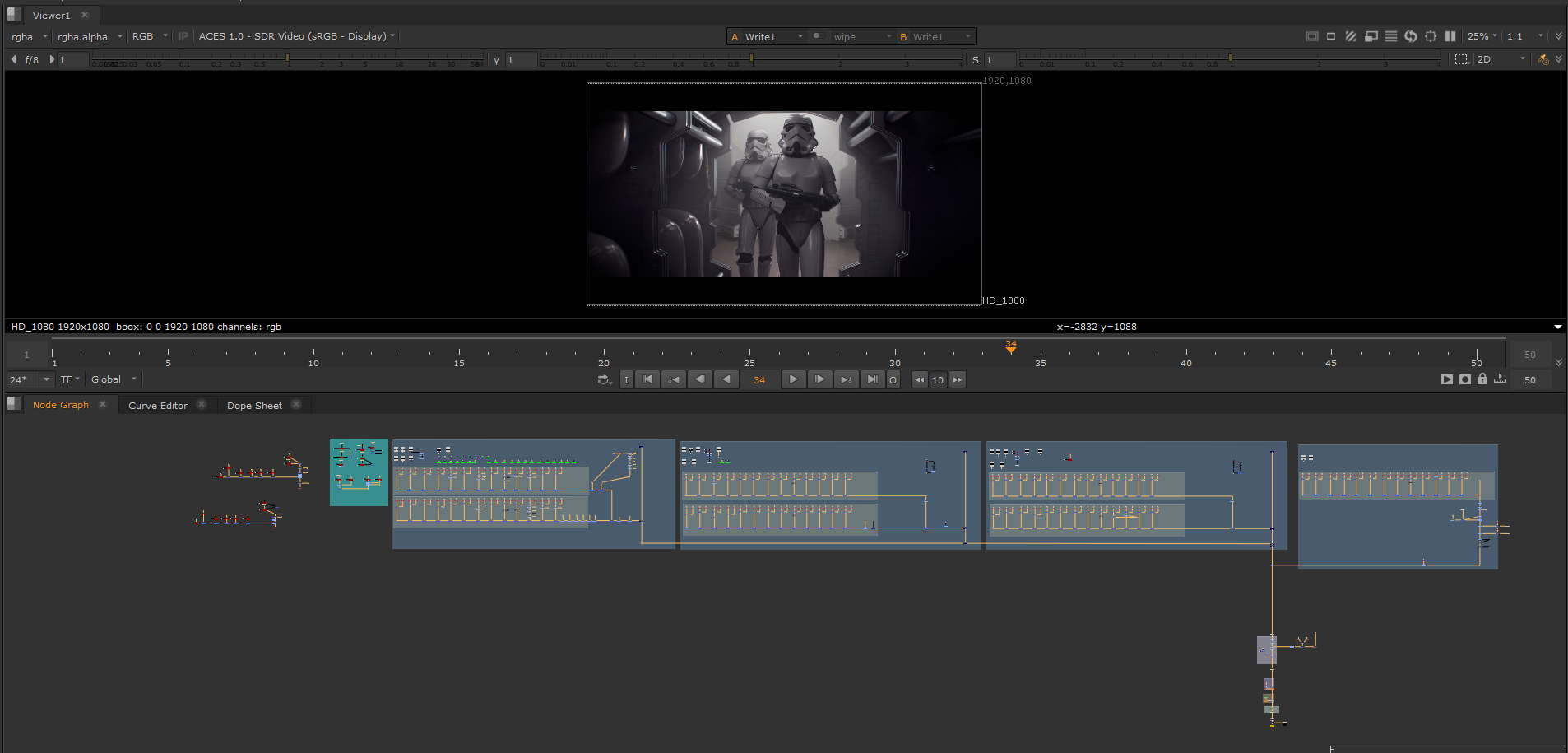The width and height of the screenshot is (1568, 753).
Task: Open the 2D view mode dropdown
Action: coord(1501,59)
